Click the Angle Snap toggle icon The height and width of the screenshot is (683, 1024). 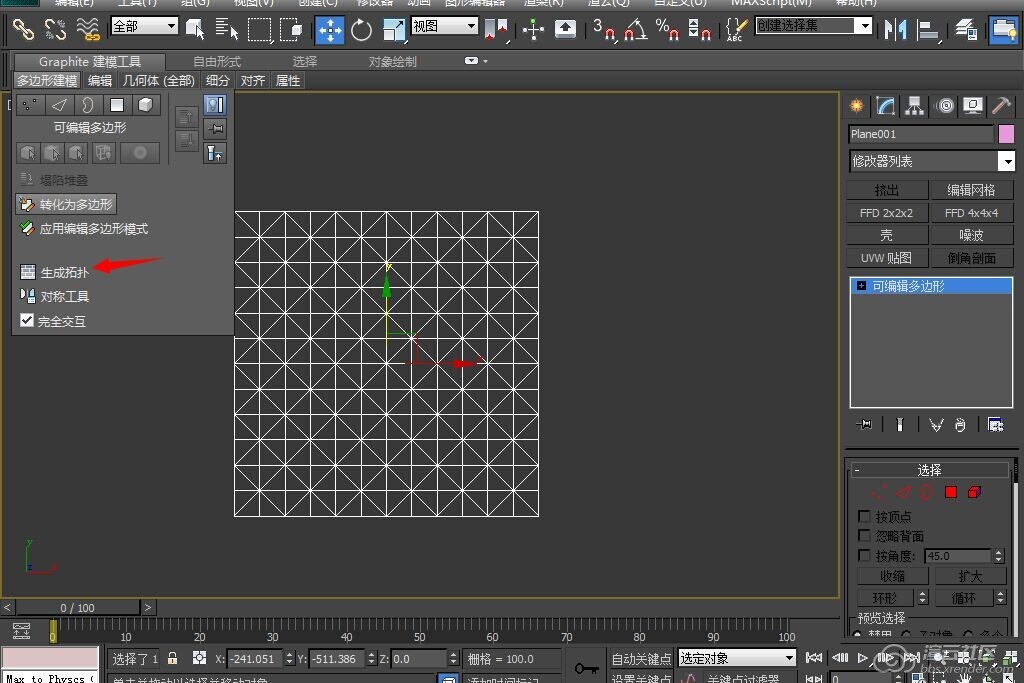(635, 30)
